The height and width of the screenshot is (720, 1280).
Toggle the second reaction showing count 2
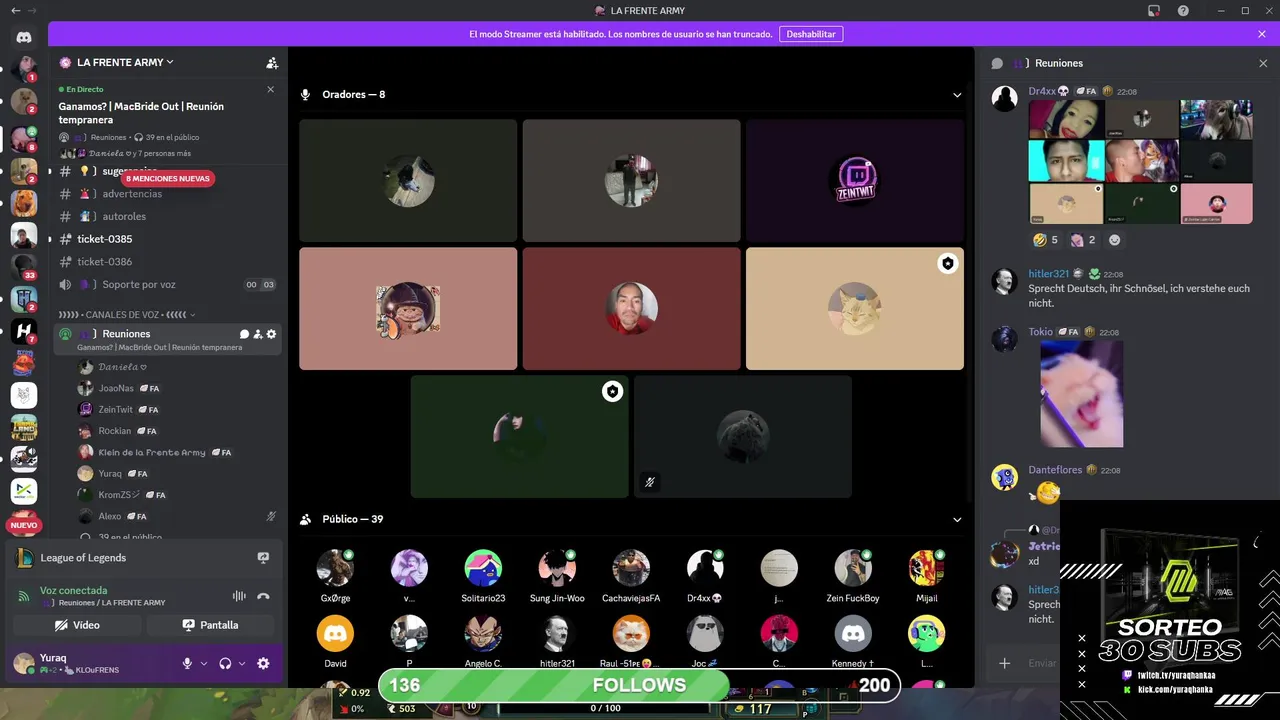(x=1083, y=240)
